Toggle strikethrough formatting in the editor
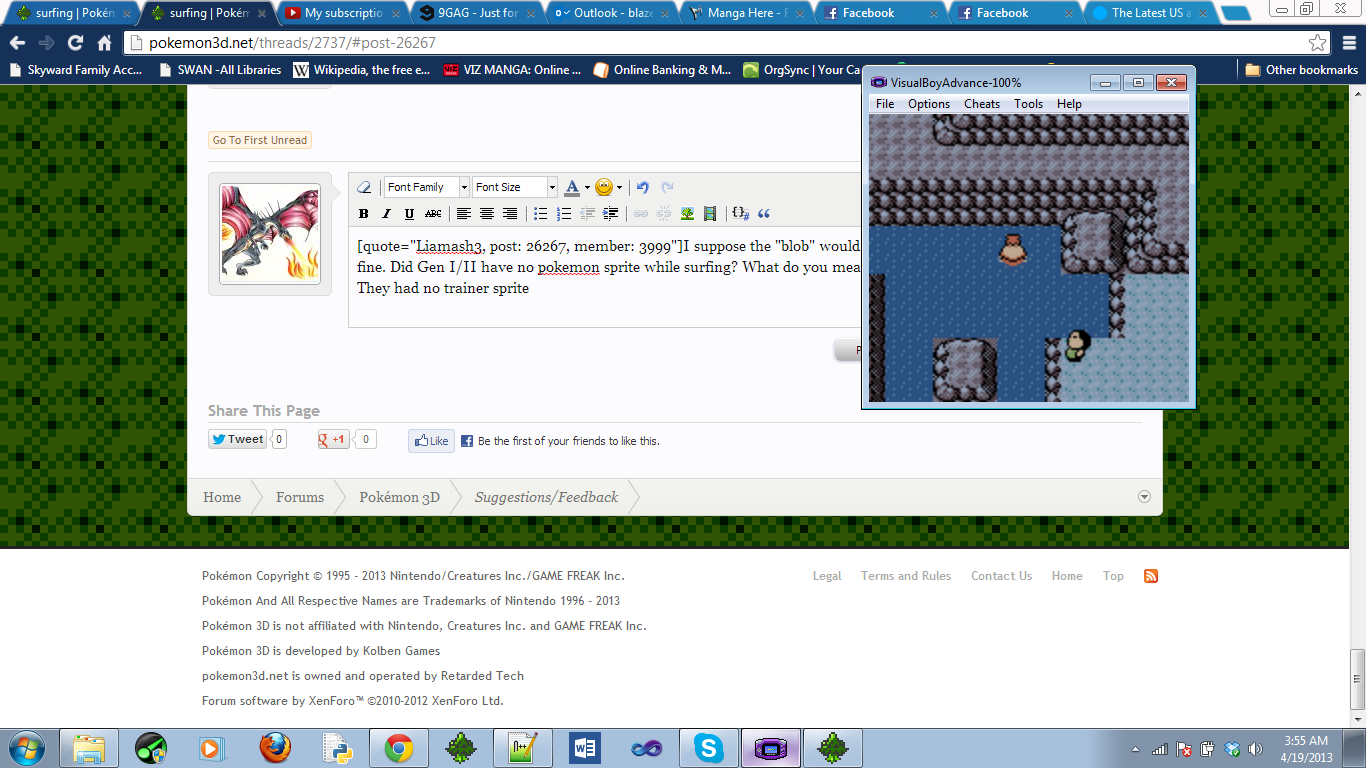 (x=432, y=213)
